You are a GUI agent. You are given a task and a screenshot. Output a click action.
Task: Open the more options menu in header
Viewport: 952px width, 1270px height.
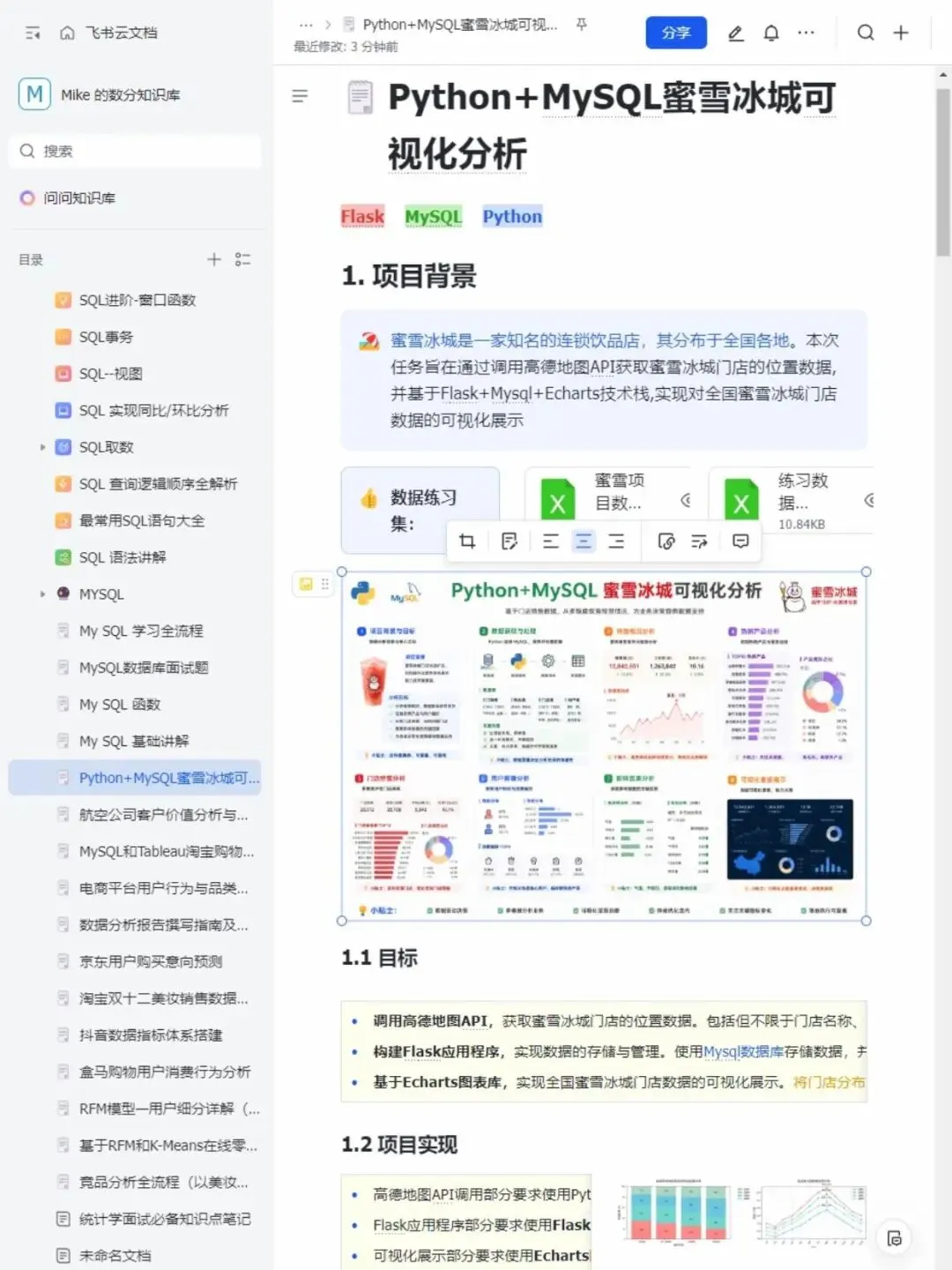806,33
